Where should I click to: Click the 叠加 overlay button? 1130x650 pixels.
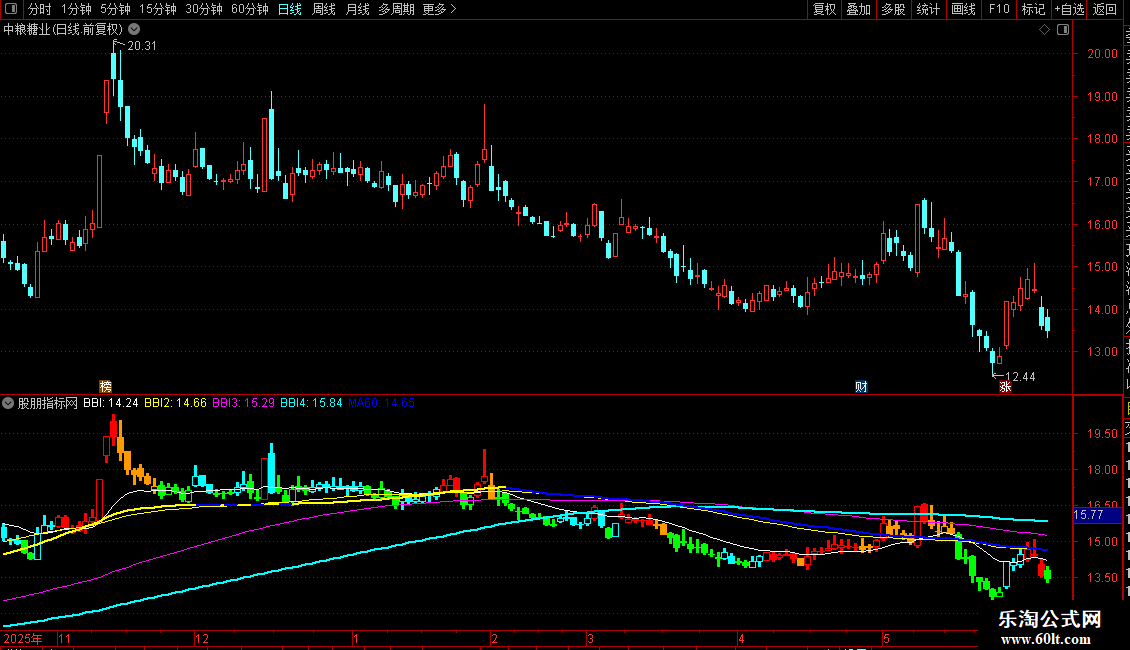coord(858,9)
